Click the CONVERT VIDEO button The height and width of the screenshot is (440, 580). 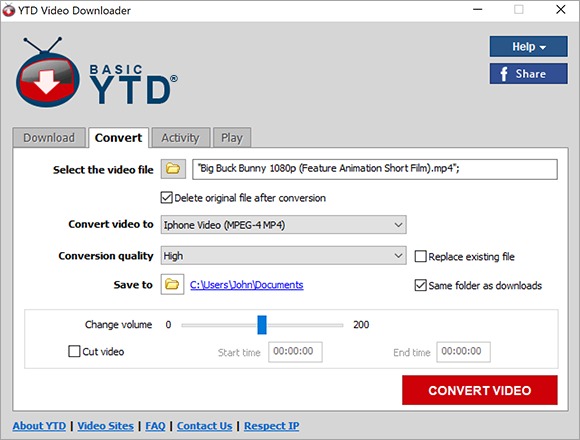[480, 390]
